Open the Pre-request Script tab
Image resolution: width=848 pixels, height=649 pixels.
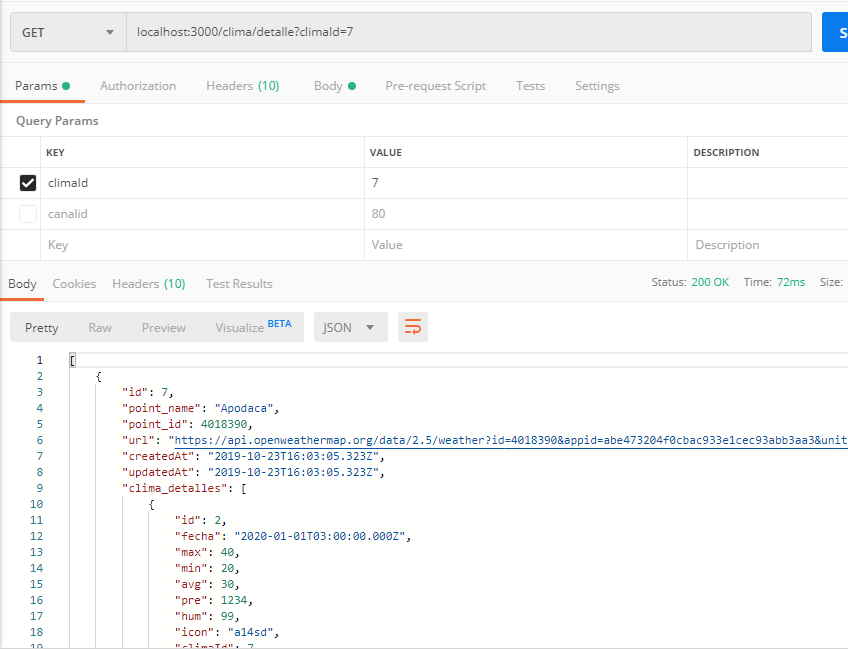435,86
